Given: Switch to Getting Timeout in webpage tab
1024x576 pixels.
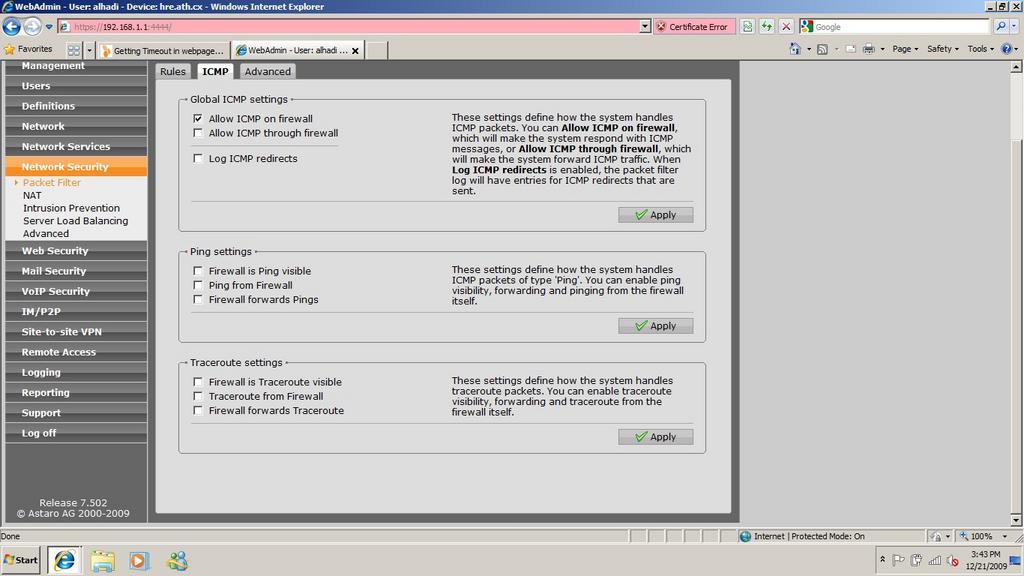Looking at the screenshot, I should click(x=163, y=50).
